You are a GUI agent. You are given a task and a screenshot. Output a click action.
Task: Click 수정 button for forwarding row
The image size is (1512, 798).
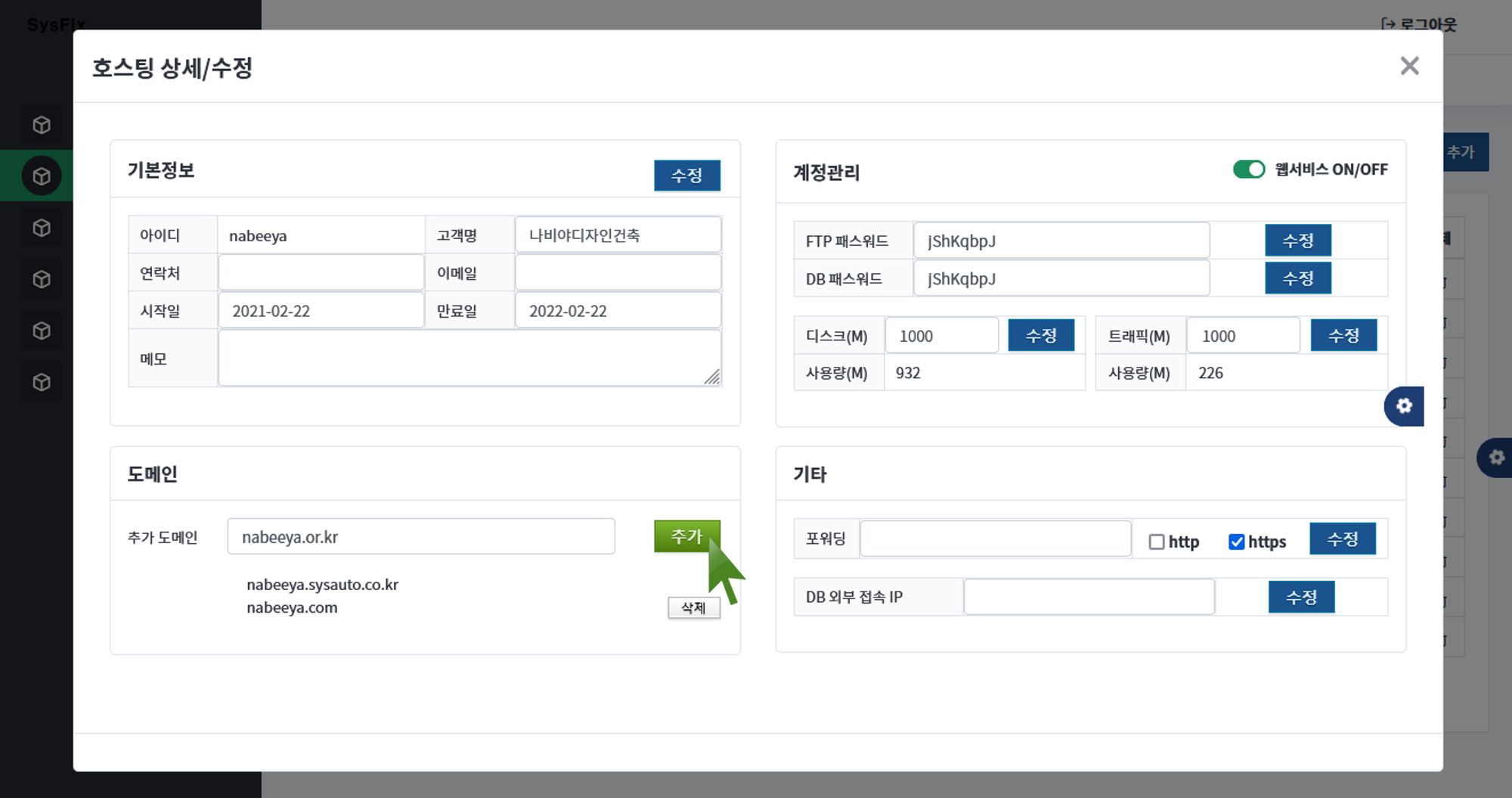tap(1342, 539)
